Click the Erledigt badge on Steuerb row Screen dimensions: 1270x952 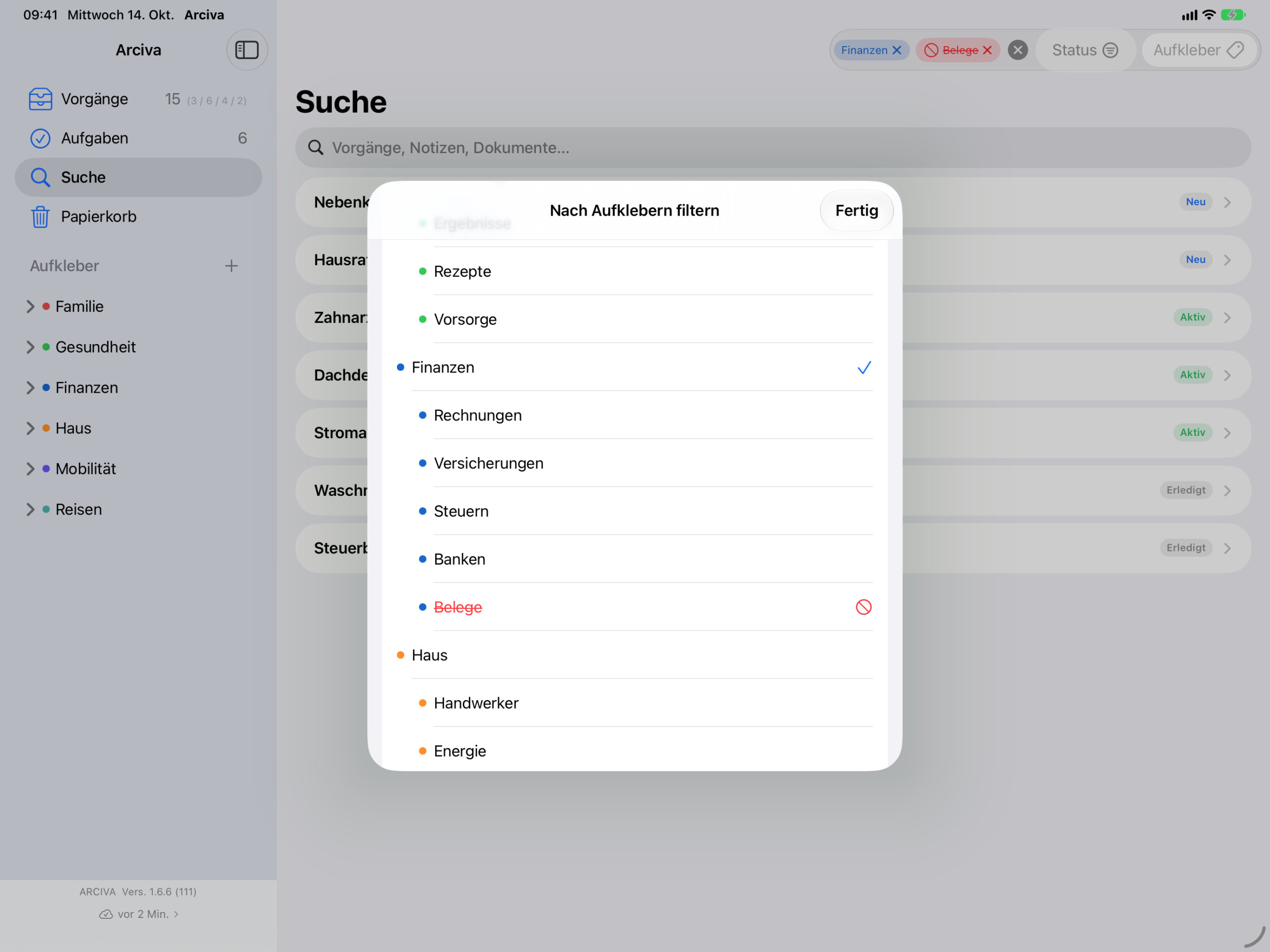(x=1186, y=547)
